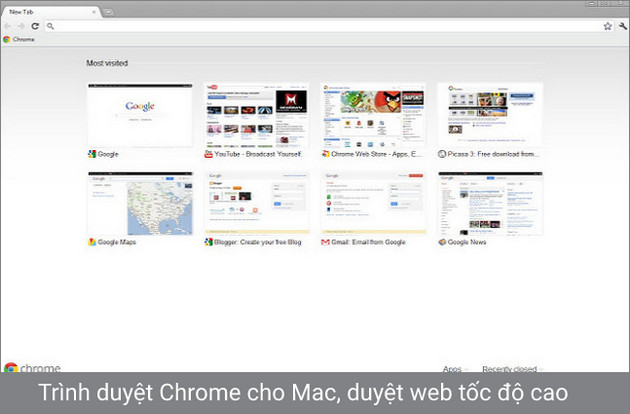Viewport: 630px width, 414px height.
Task: Click the Google favicon under the first thumbnail
Action: click(x=92, y=154)
